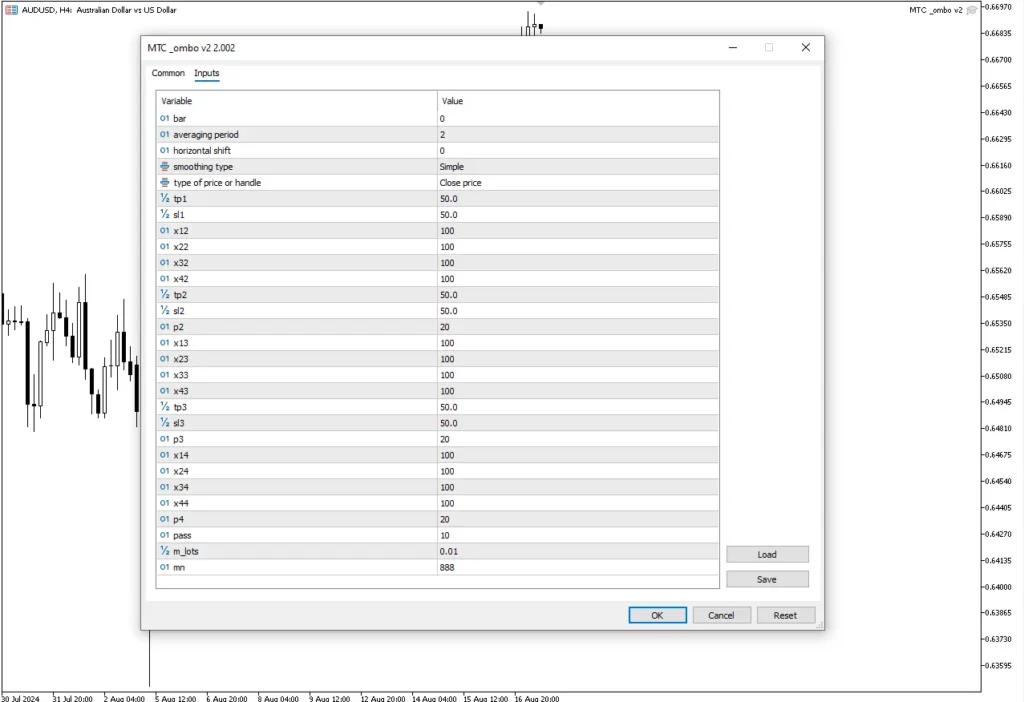Click the integer icon beside x12

[165, 231]
